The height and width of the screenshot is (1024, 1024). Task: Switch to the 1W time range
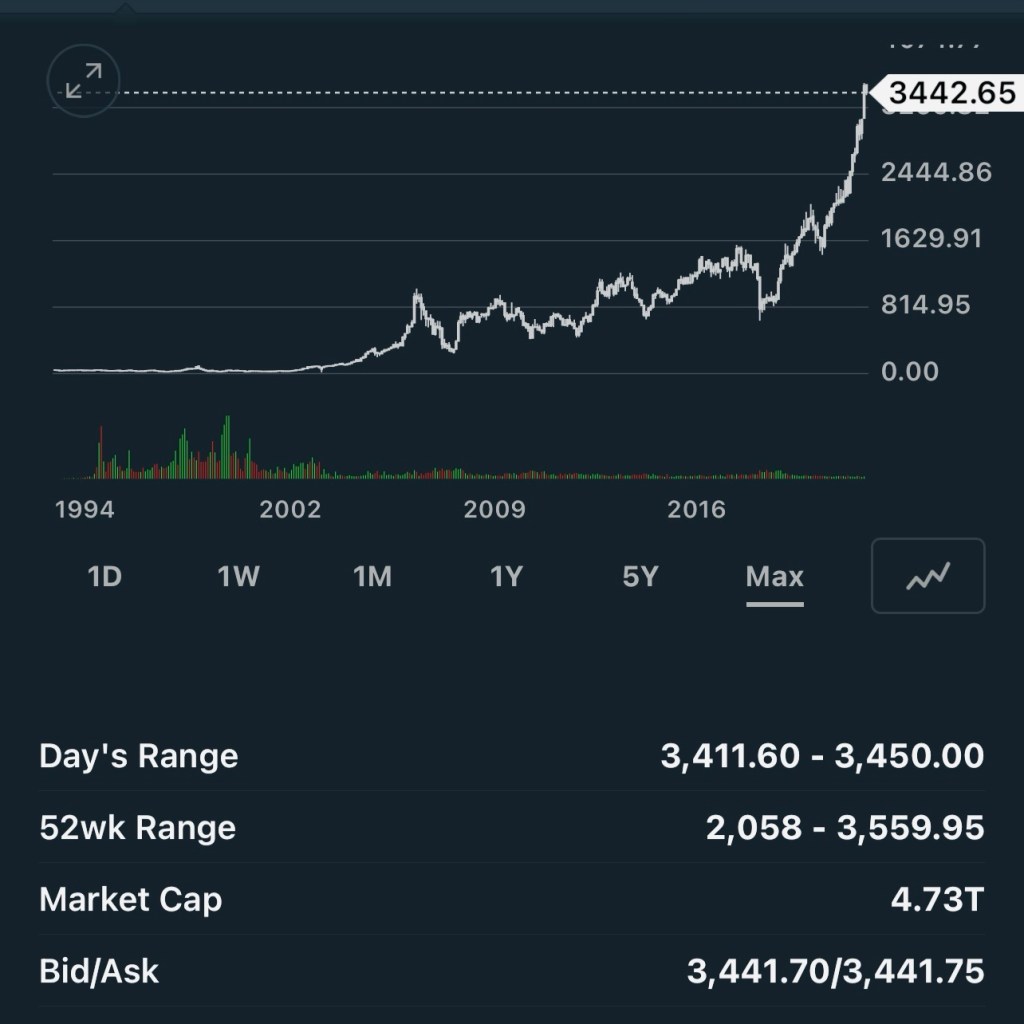pyautogui.click(x=239, y=577)
